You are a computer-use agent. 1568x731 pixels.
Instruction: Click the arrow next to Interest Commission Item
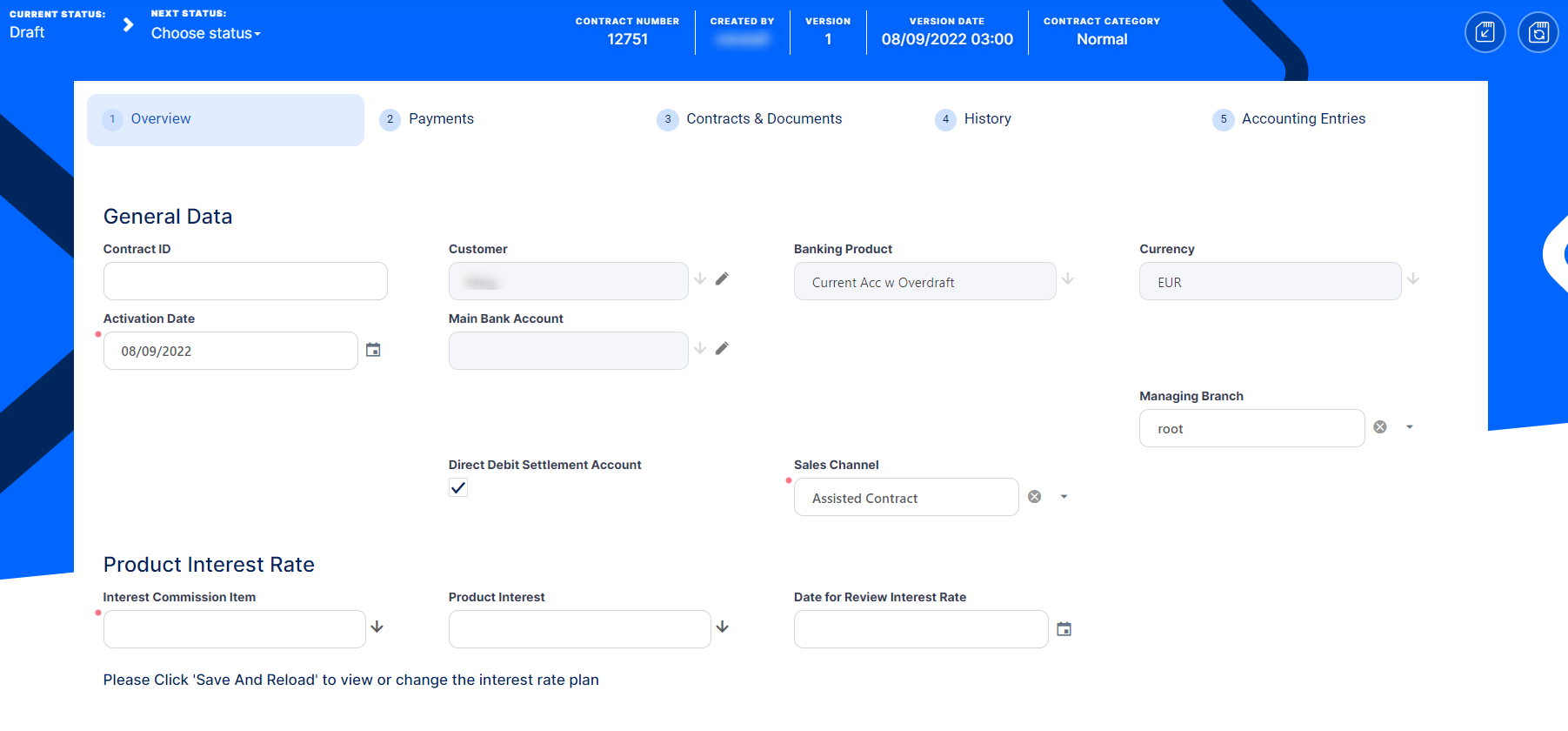(377, 627)
